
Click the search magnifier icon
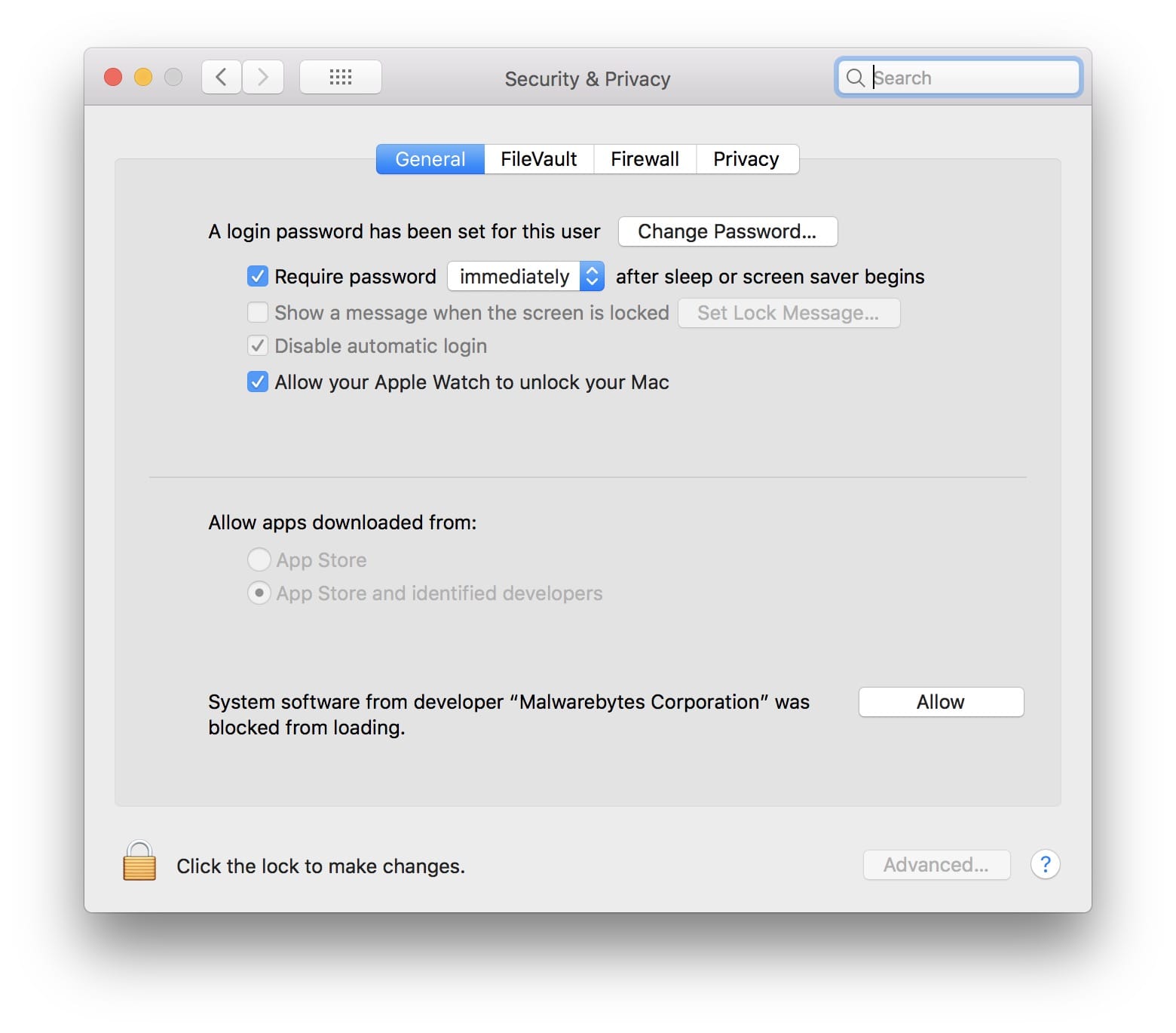(x=856, y=77)
